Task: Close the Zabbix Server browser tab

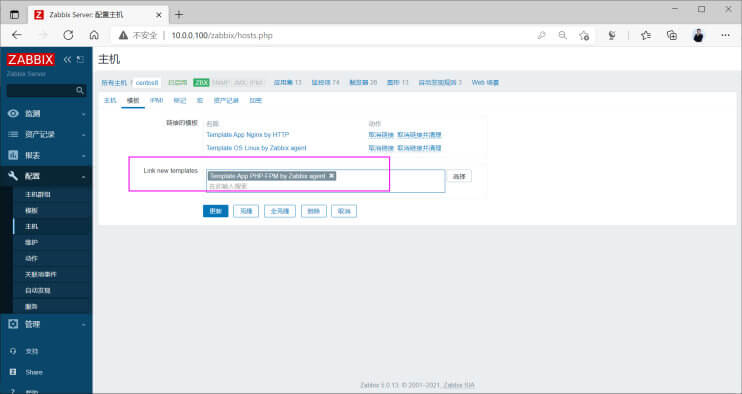Action: tap(159, 15)
